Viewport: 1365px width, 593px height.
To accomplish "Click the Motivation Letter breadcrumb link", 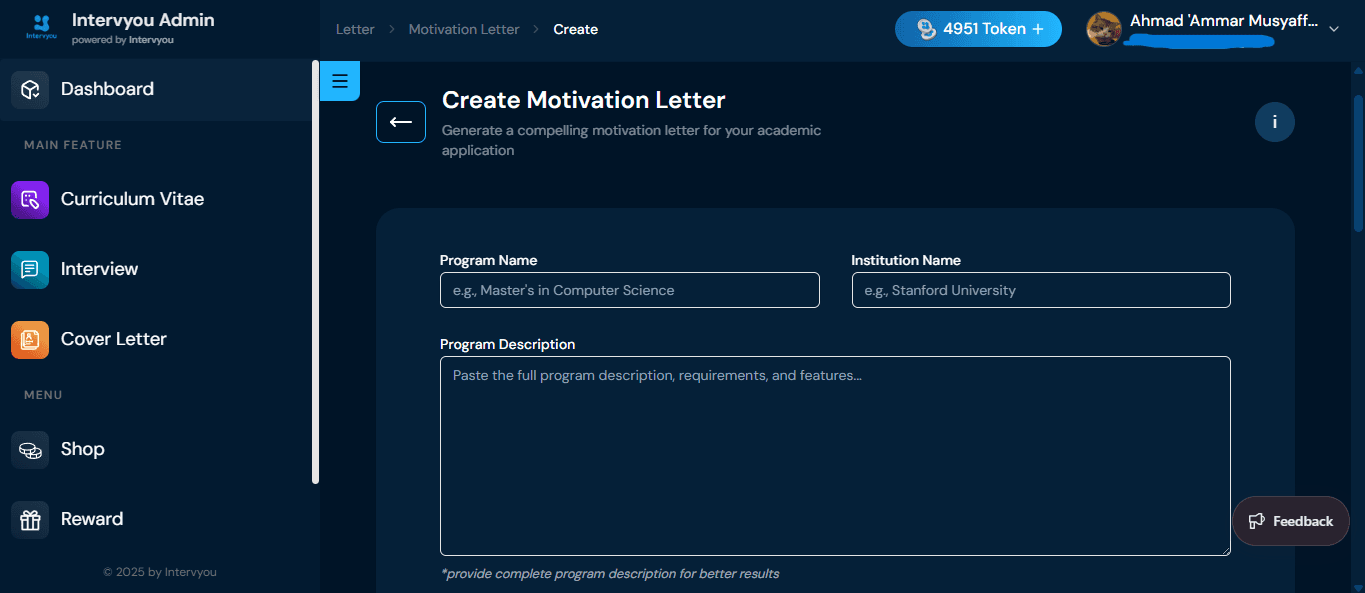I will click(464, 29).
